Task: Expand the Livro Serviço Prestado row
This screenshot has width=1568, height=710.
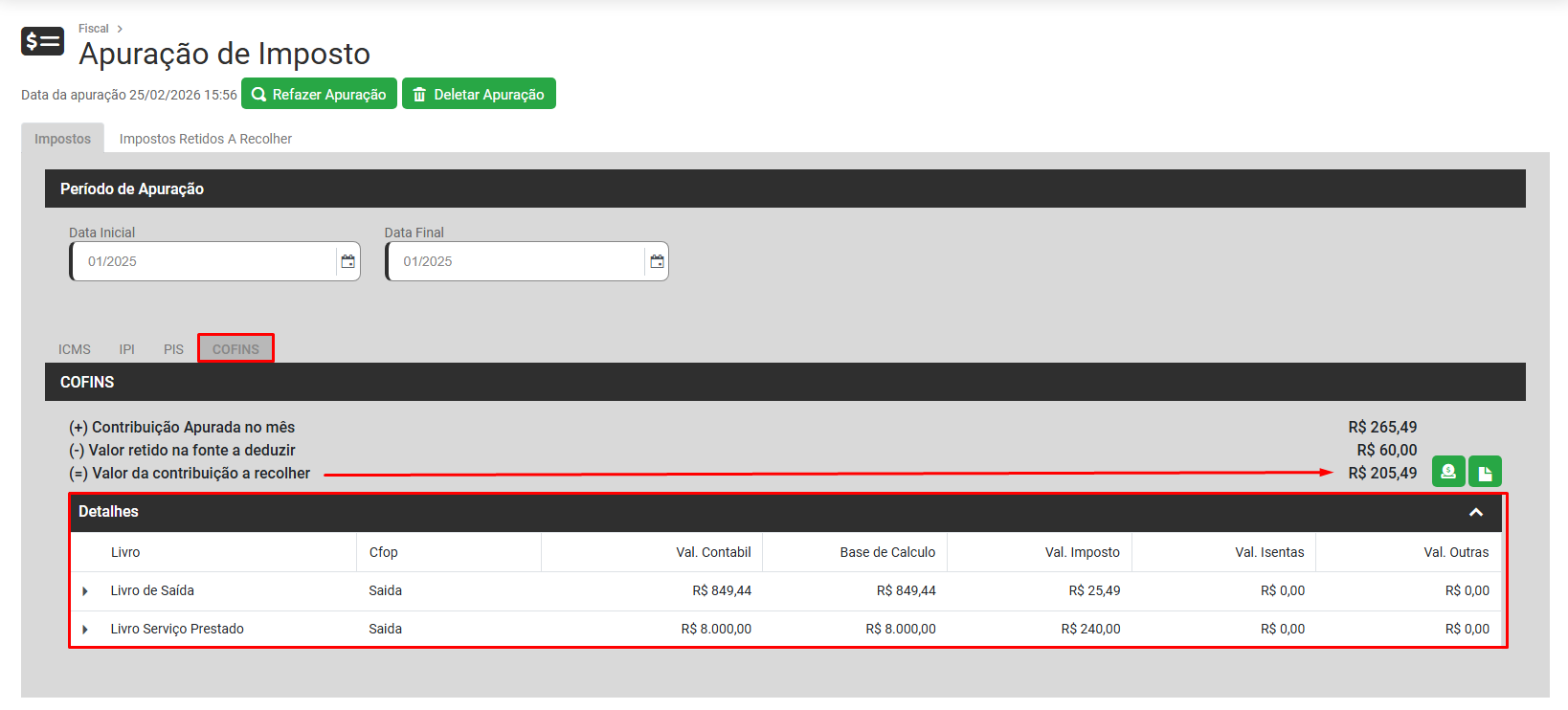Action: pyautogui.click(x=85, y=630)
